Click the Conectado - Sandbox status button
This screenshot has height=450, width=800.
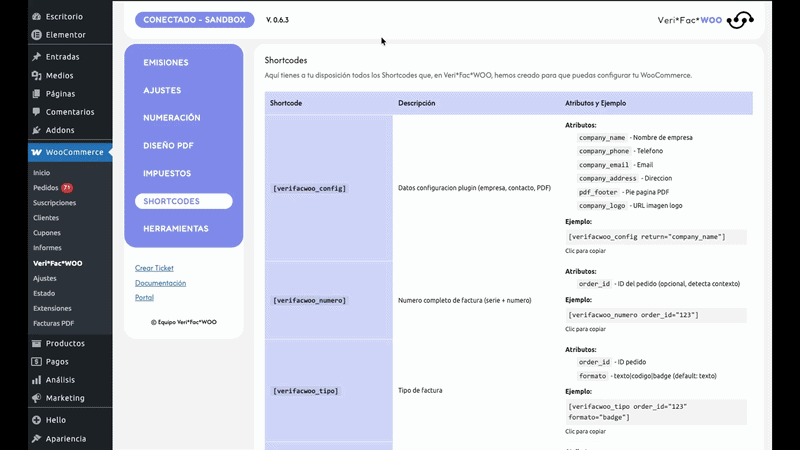pyautogui.click(x=194, y=20)
